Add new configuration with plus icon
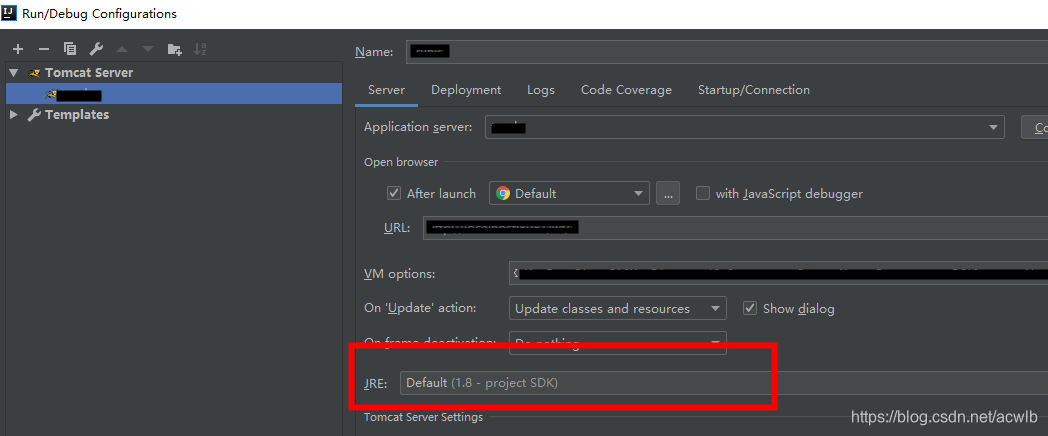This screenshot has width=1048, height=436. tap(18, 49)
